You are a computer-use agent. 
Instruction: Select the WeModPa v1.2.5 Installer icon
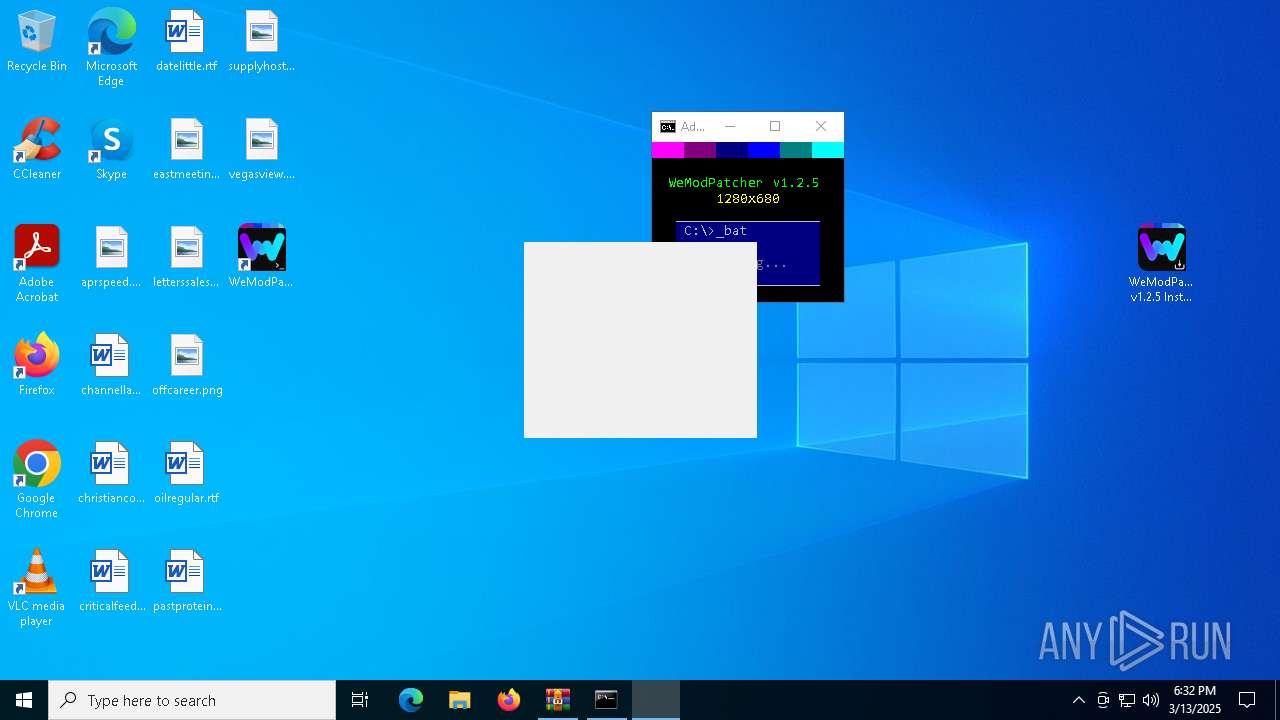(x=1161, y=264)
